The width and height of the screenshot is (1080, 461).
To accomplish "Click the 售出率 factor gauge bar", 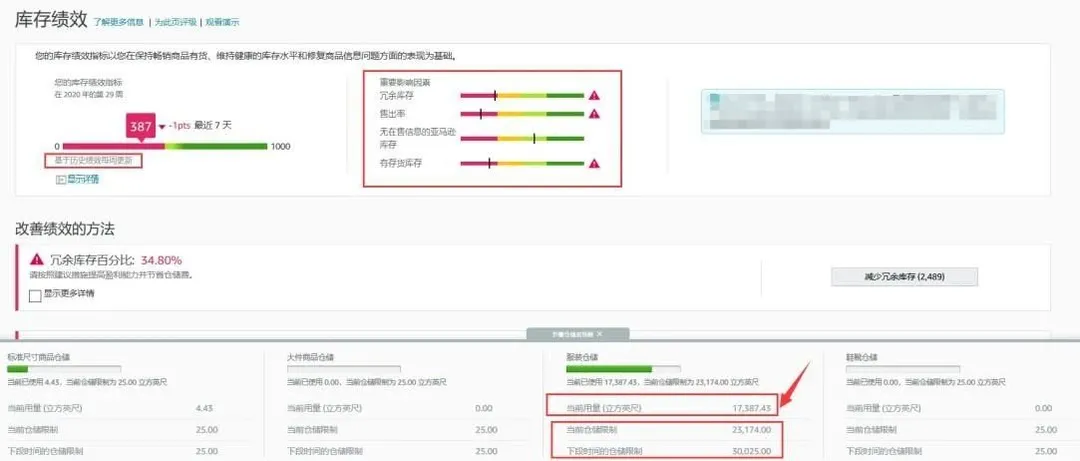I will coord(522,114).
